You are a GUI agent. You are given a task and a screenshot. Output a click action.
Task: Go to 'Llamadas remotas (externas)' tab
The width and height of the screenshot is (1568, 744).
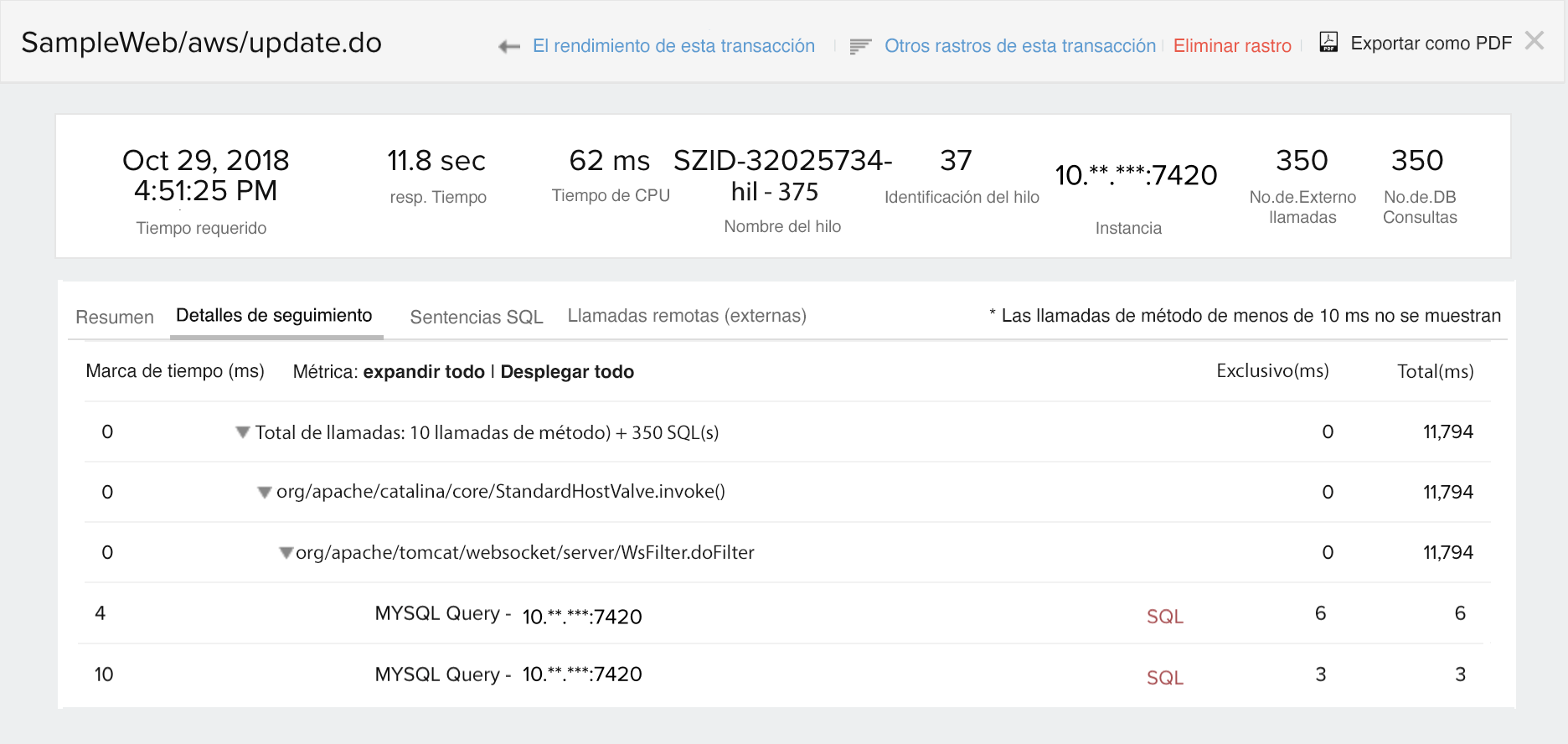pyautogui.click(x=687, y=316)
